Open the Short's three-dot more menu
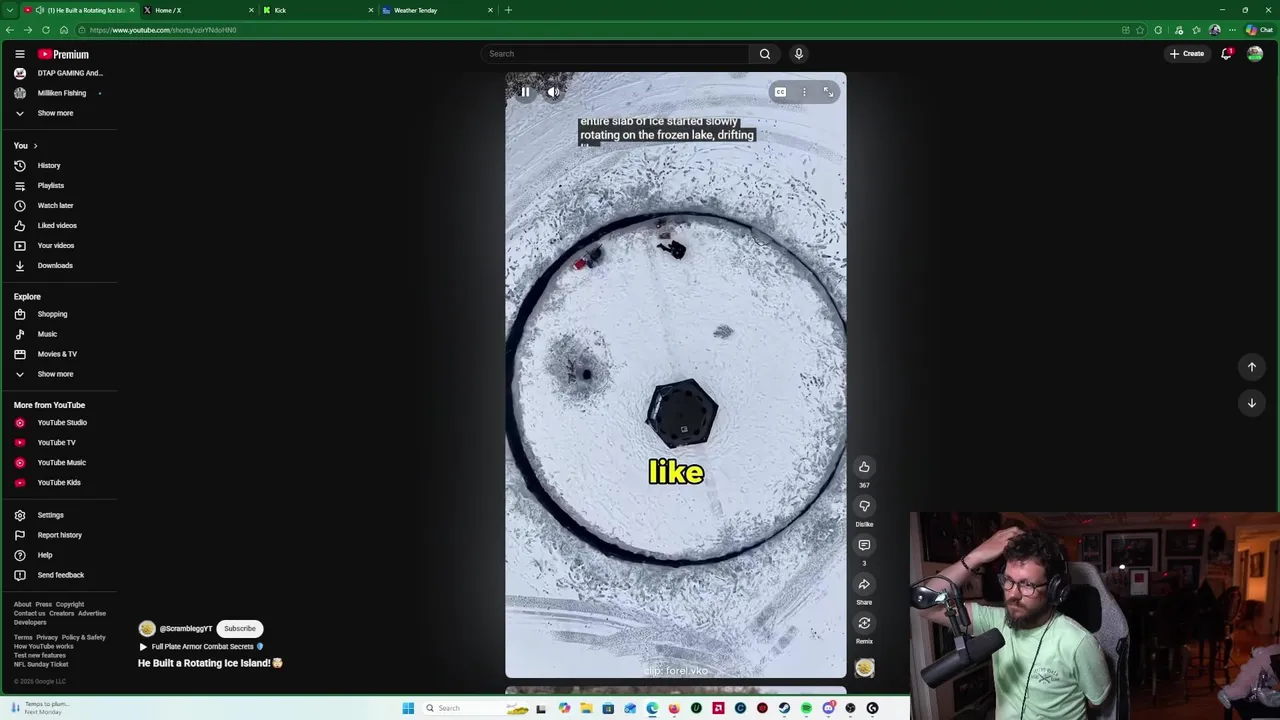Screen dimensions: 1280x720 804,92
